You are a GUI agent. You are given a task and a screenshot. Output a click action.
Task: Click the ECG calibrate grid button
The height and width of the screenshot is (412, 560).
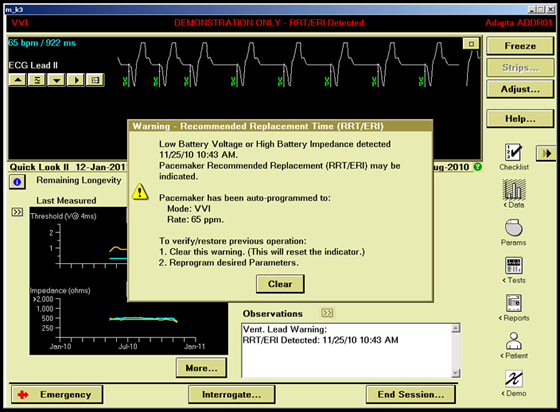coord(95,80)
